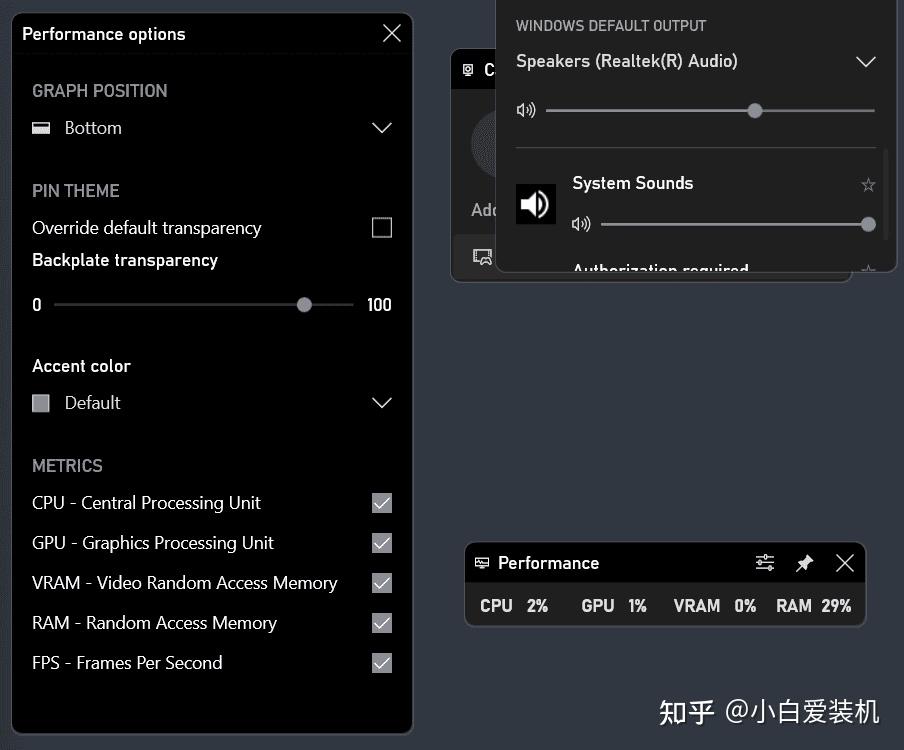Disable the FPS - Frames Per Second metric
This screenshot has width=904, height=750.
click(381, 663)
